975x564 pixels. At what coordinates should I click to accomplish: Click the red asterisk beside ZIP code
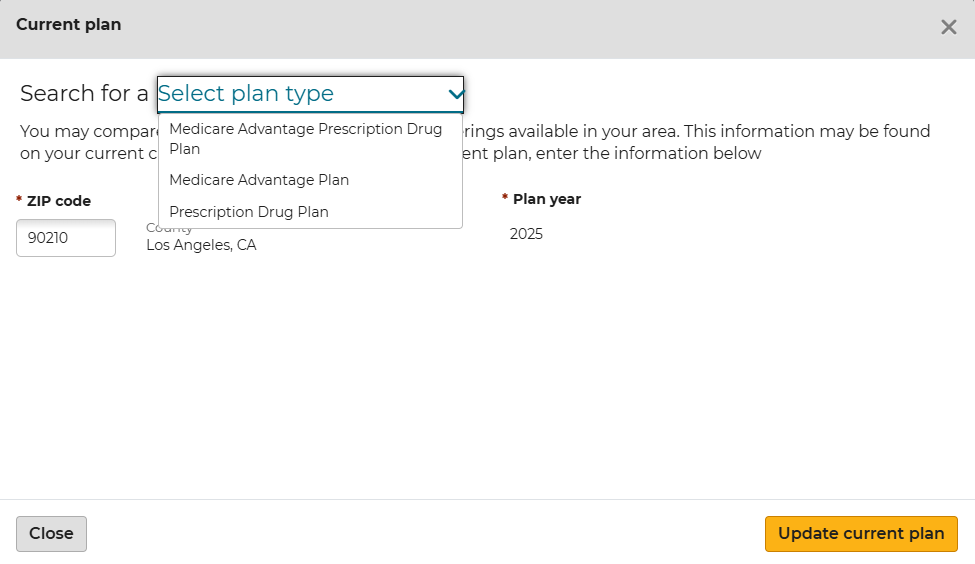[x=19, y=200]
